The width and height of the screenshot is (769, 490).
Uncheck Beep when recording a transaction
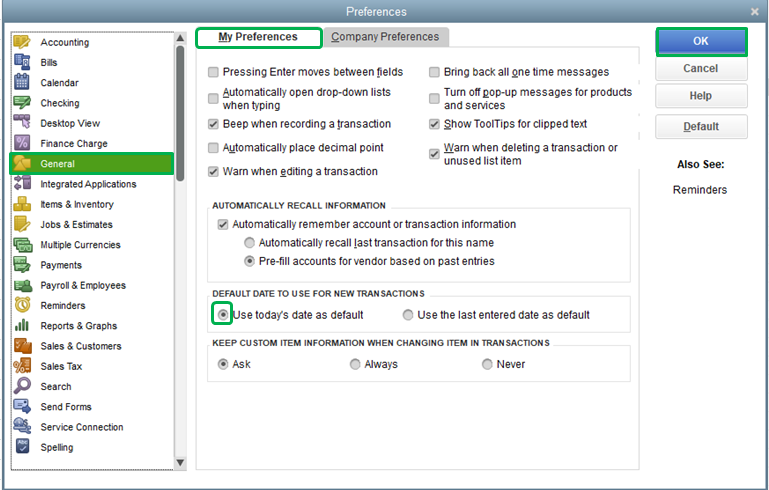(213, 124)
